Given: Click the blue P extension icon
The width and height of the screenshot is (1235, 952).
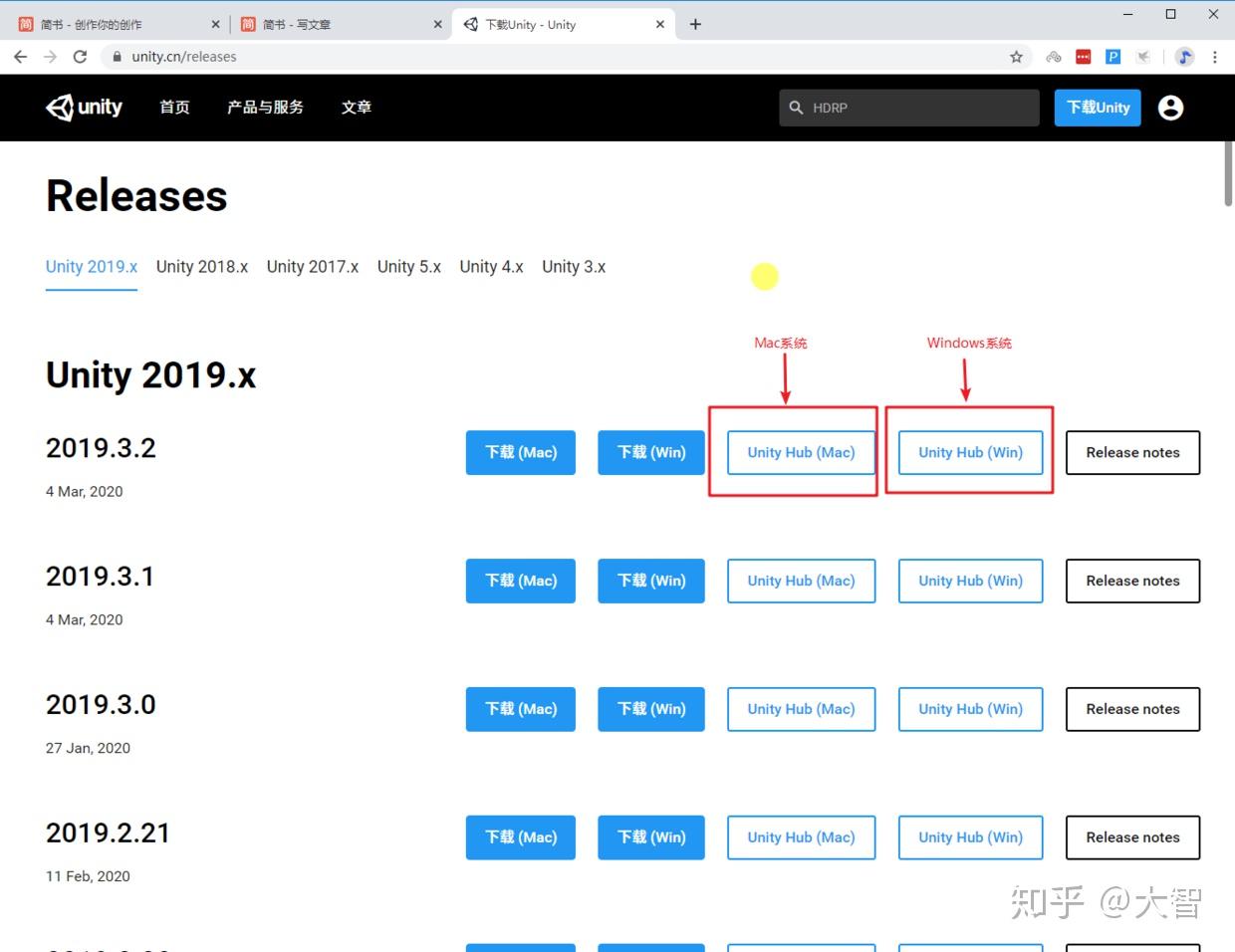Looking at the screenshot, I should [1113, 57].
